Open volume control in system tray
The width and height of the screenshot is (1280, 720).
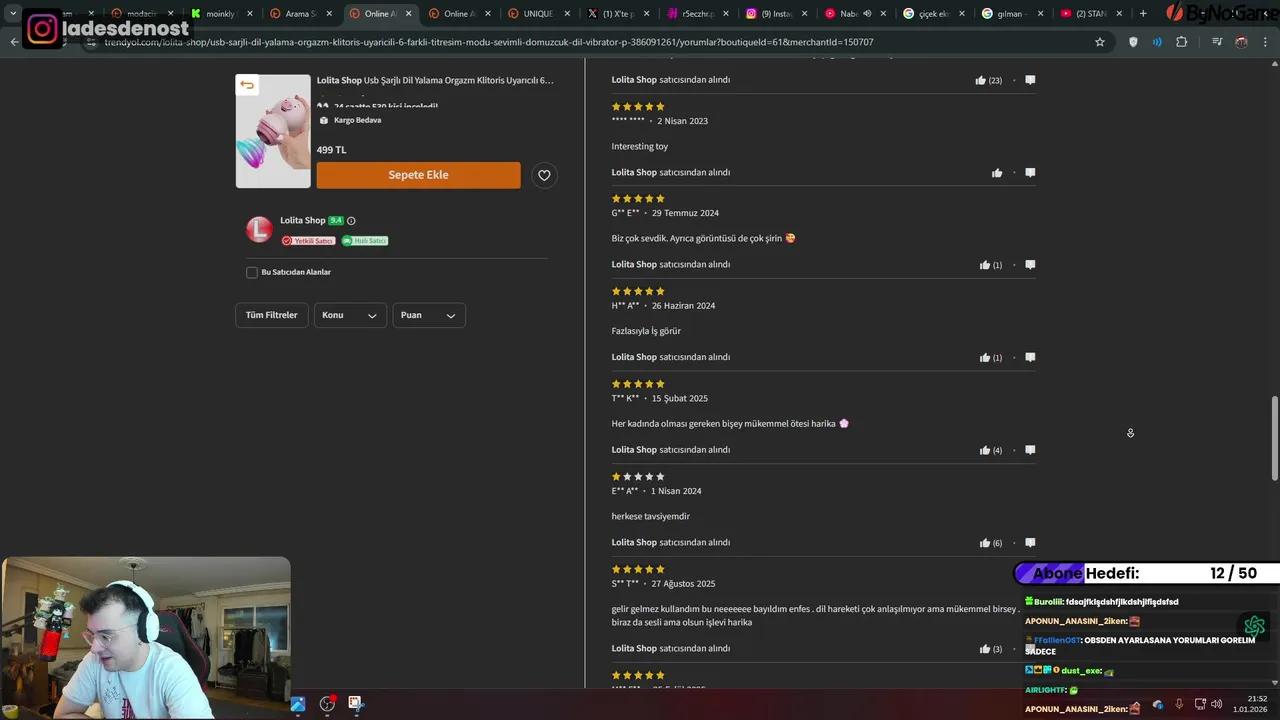pyautogui.click(x=1217, y=704)
